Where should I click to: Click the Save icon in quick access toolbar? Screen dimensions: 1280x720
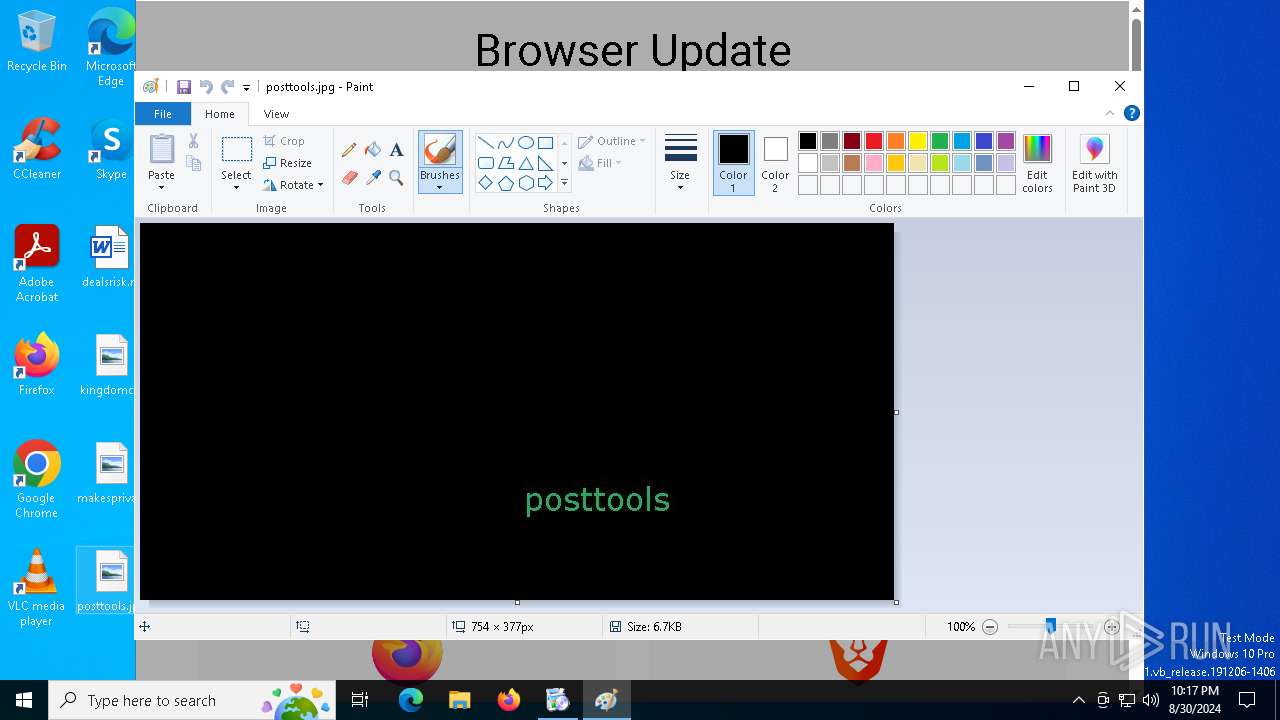pos(184,87)
